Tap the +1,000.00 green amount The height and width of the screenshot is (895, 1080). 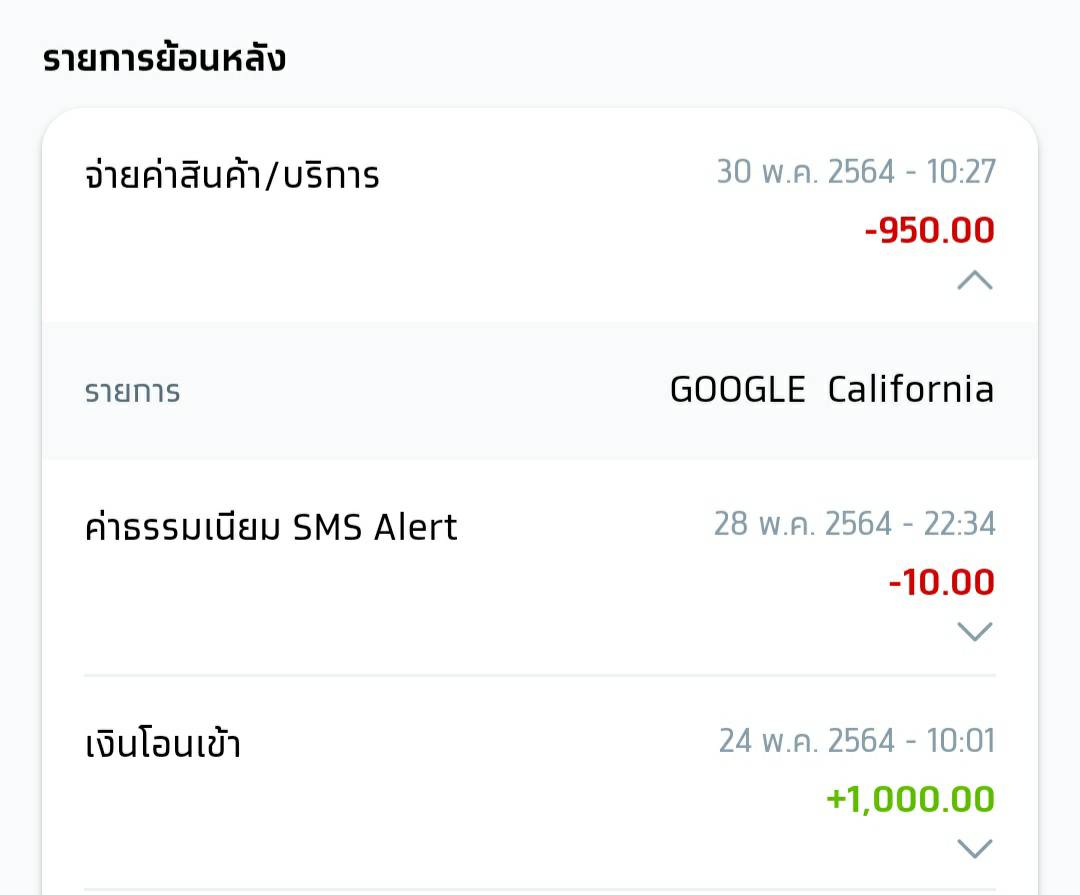pyautogui.click(x=910, y=799)
